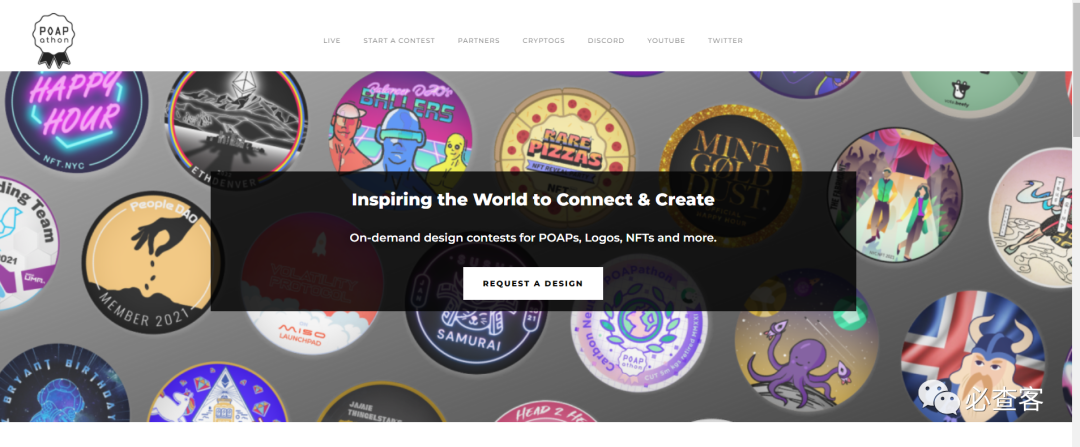Click the Happy Hour neon badge
Image resolution: width=1080 pixels, height=447 pixels.
76,116
